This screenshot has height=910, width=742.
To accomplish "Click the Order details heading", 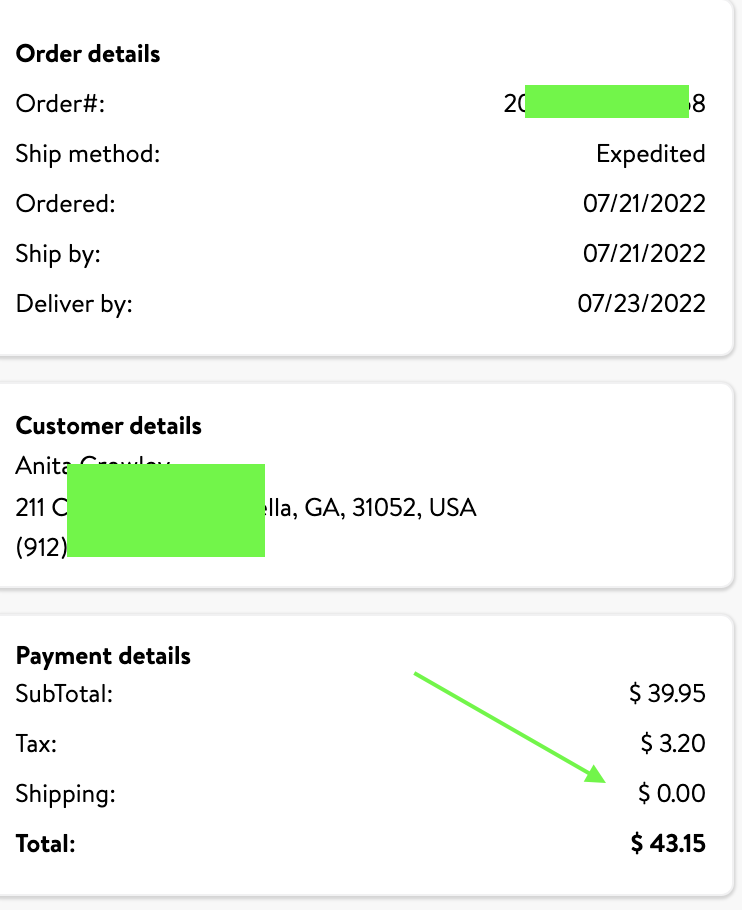I will 88,54.
